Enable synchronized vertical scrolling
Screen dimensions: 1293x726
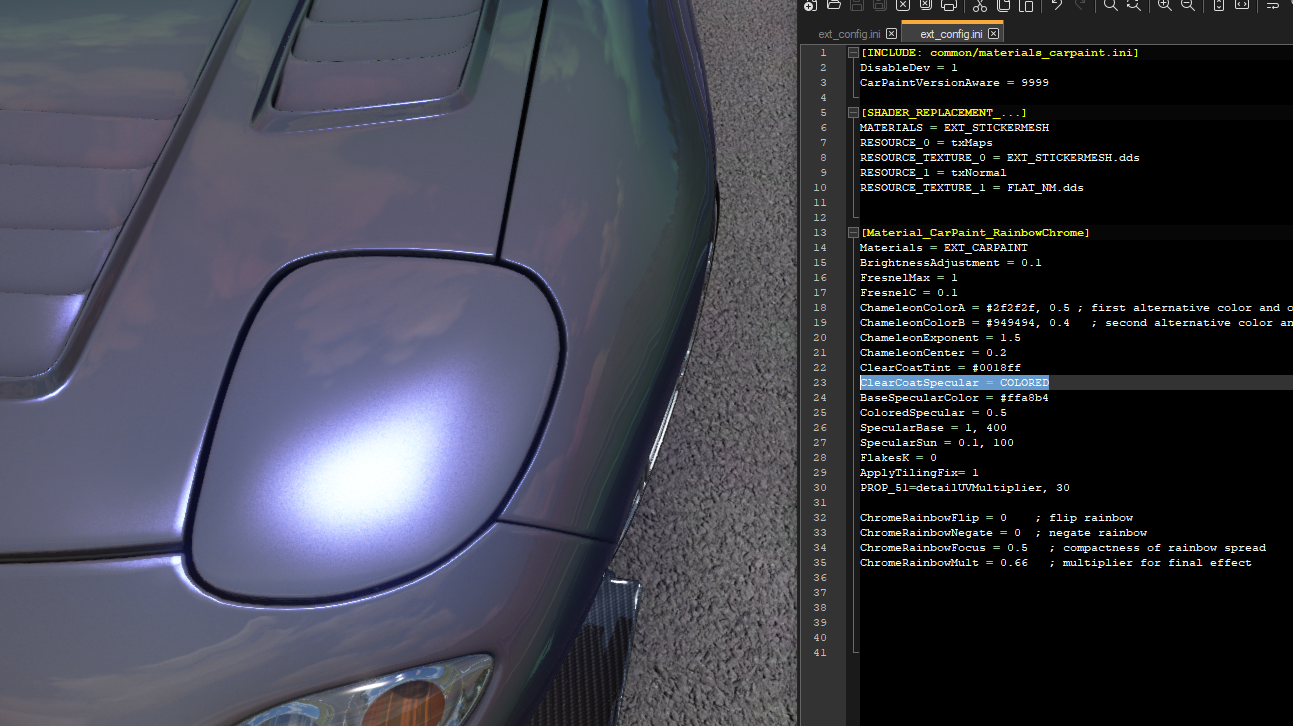pos(1219,6)
